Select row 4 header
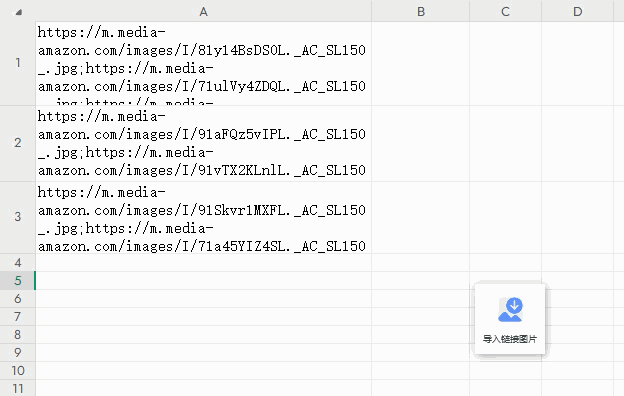Viewport: 624px width, 396px height. [x=18, y=263]
